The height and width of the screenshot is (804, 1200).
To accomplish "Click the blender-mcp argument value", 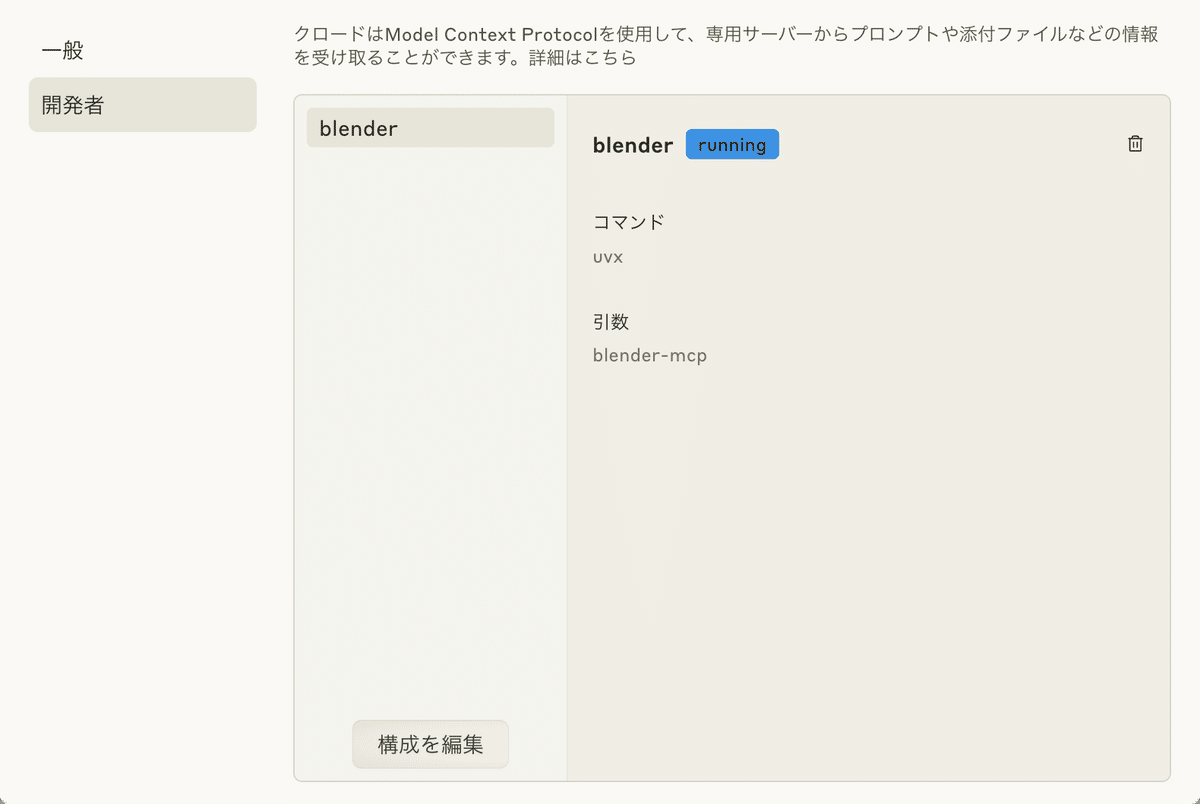I will tap(650, 355).
